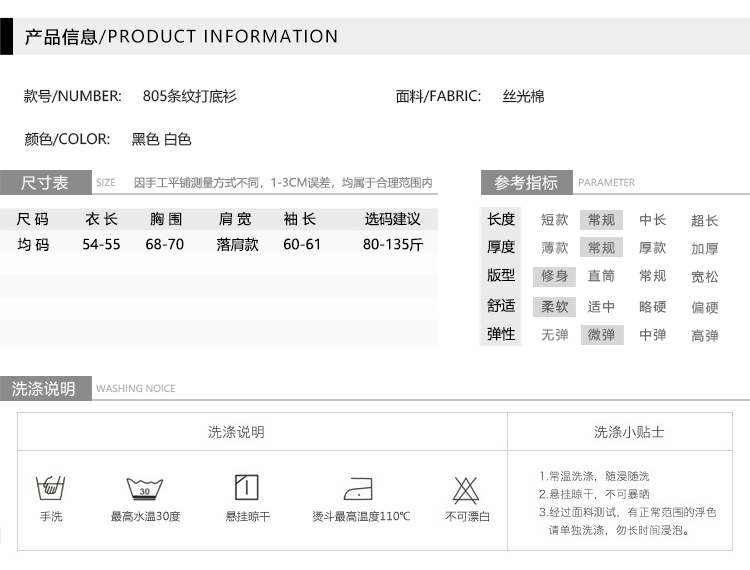The width and height of the screenshot is (750, 570).
Task: Click the 30-degree max water temperature icon
Action: pyautogui.click(x=144, y=489)
